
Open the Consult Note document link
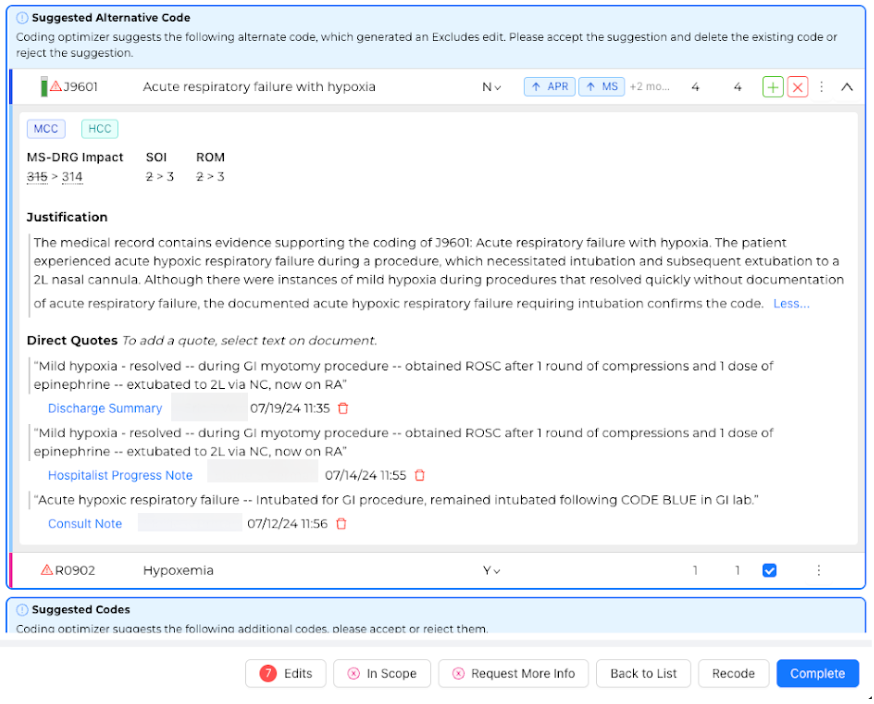pyautogui.click(x=85, y=524)
